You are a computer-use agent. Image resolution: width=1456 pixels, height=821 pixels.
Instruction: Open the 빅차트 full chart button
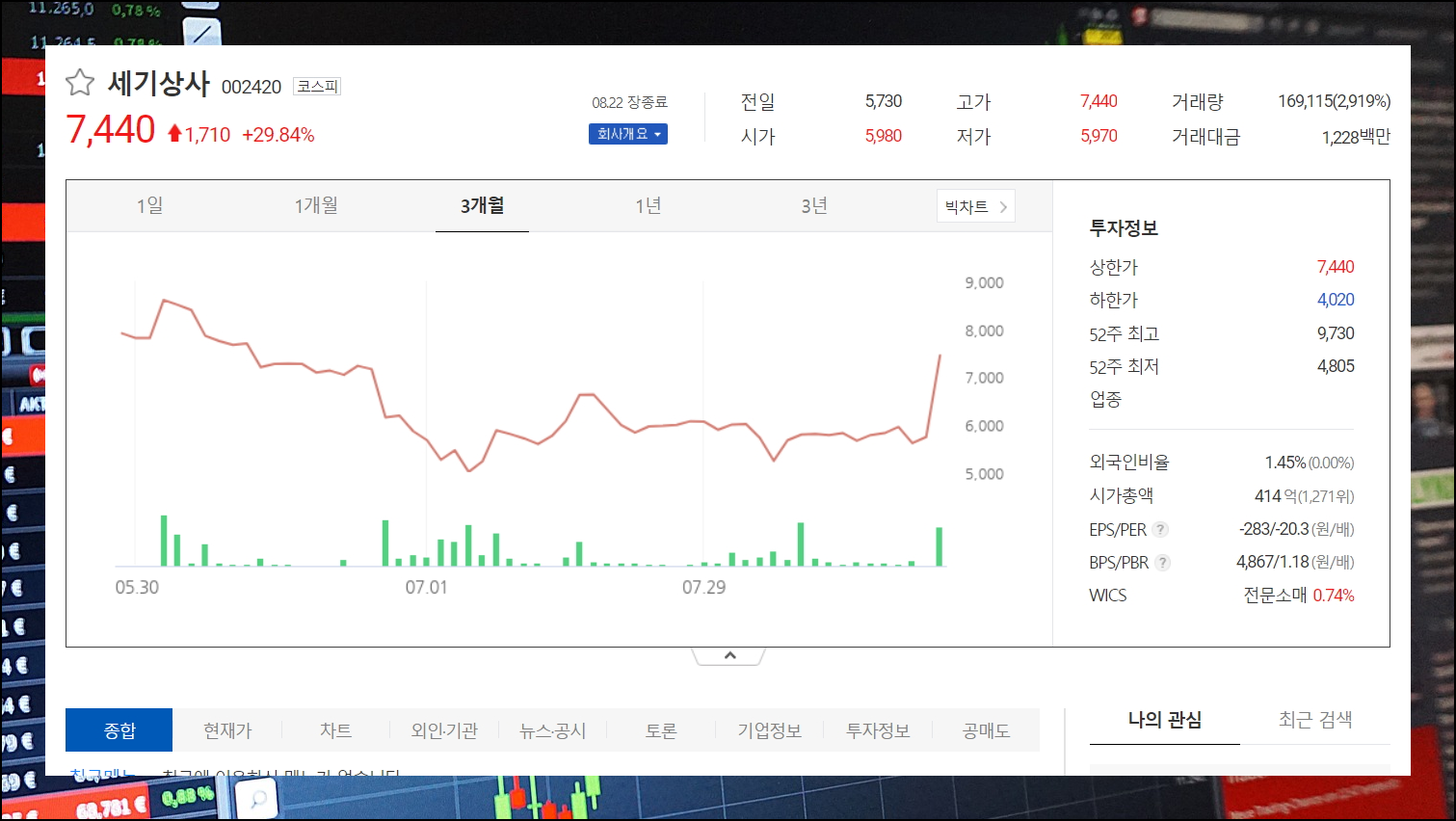976,206
